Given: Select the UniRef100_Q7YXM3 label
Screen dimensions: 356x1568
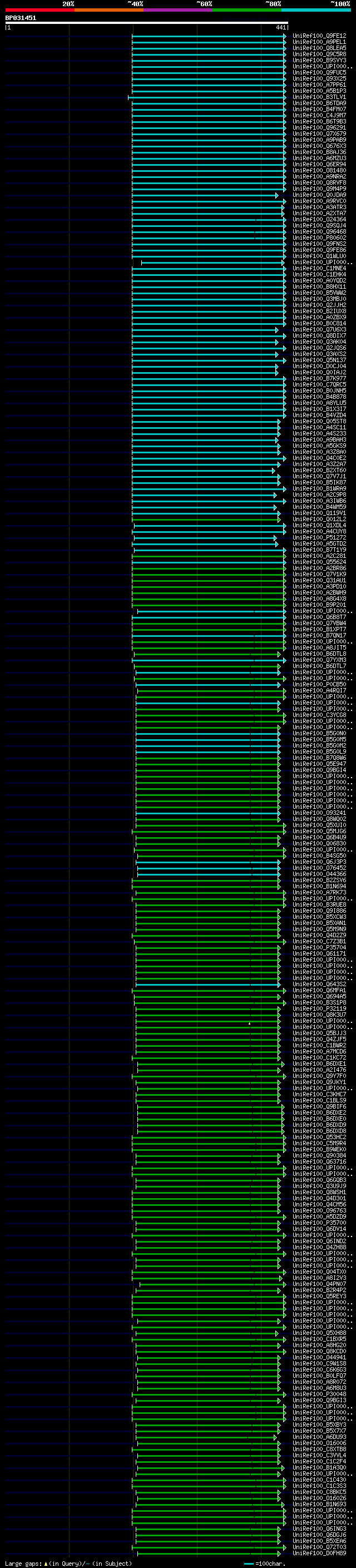Looking at the screenshot, I should tap(319, 660).
